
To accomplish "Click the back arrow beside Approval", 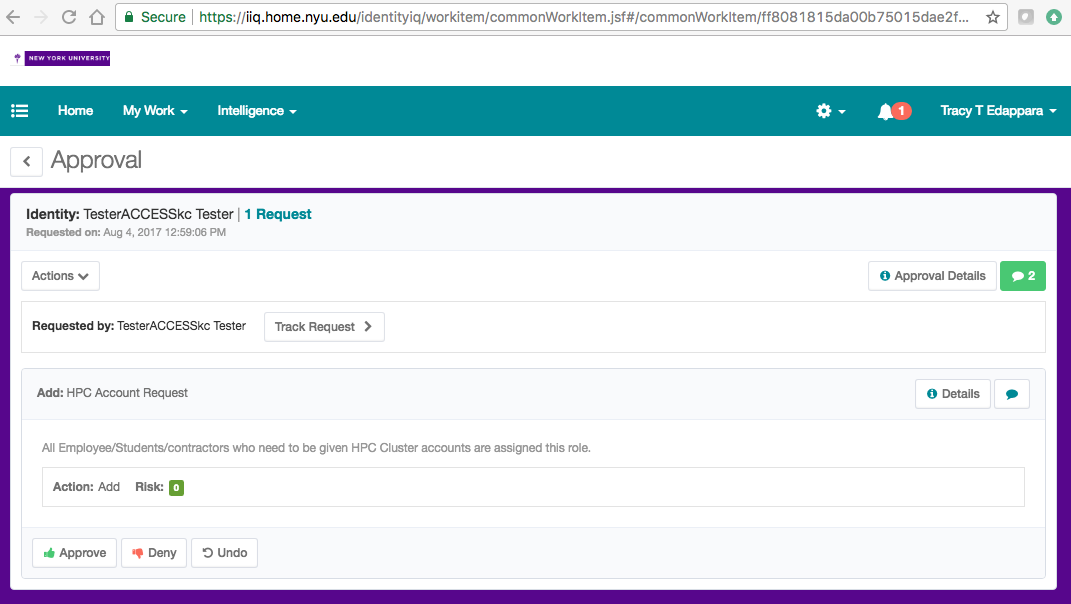I will (26, 161).
